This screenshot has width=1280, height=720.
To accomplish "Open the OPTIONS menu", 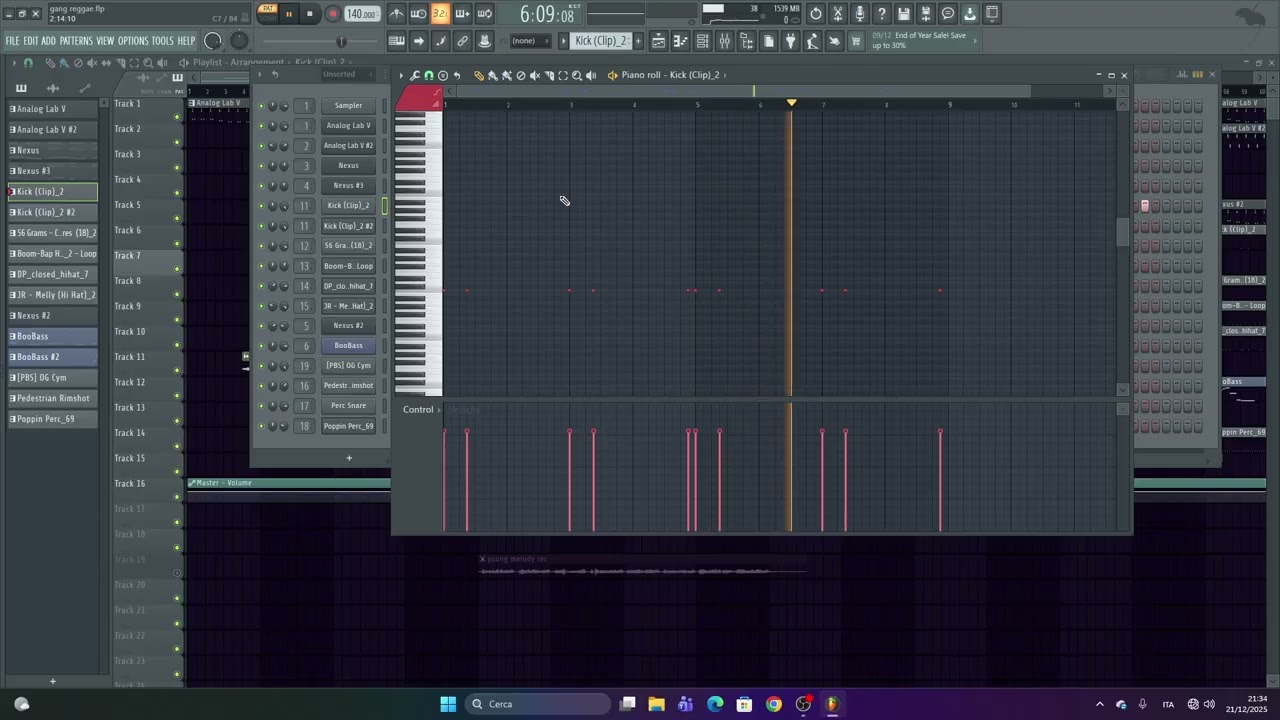I will pos(133,41).
